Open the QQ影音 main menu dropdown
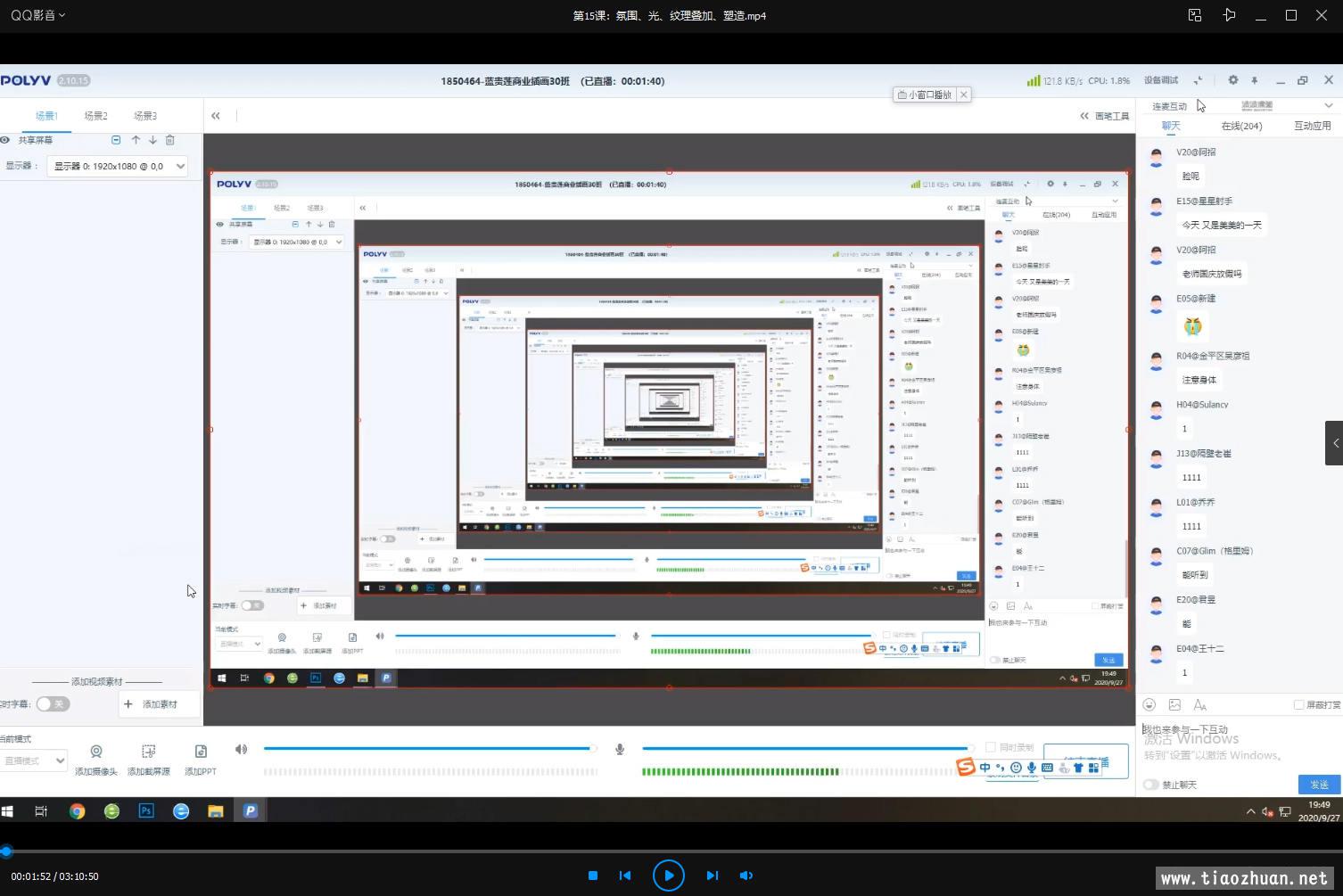The height and width of the screenshot is (896, 1343). click(x=38, y=15)
